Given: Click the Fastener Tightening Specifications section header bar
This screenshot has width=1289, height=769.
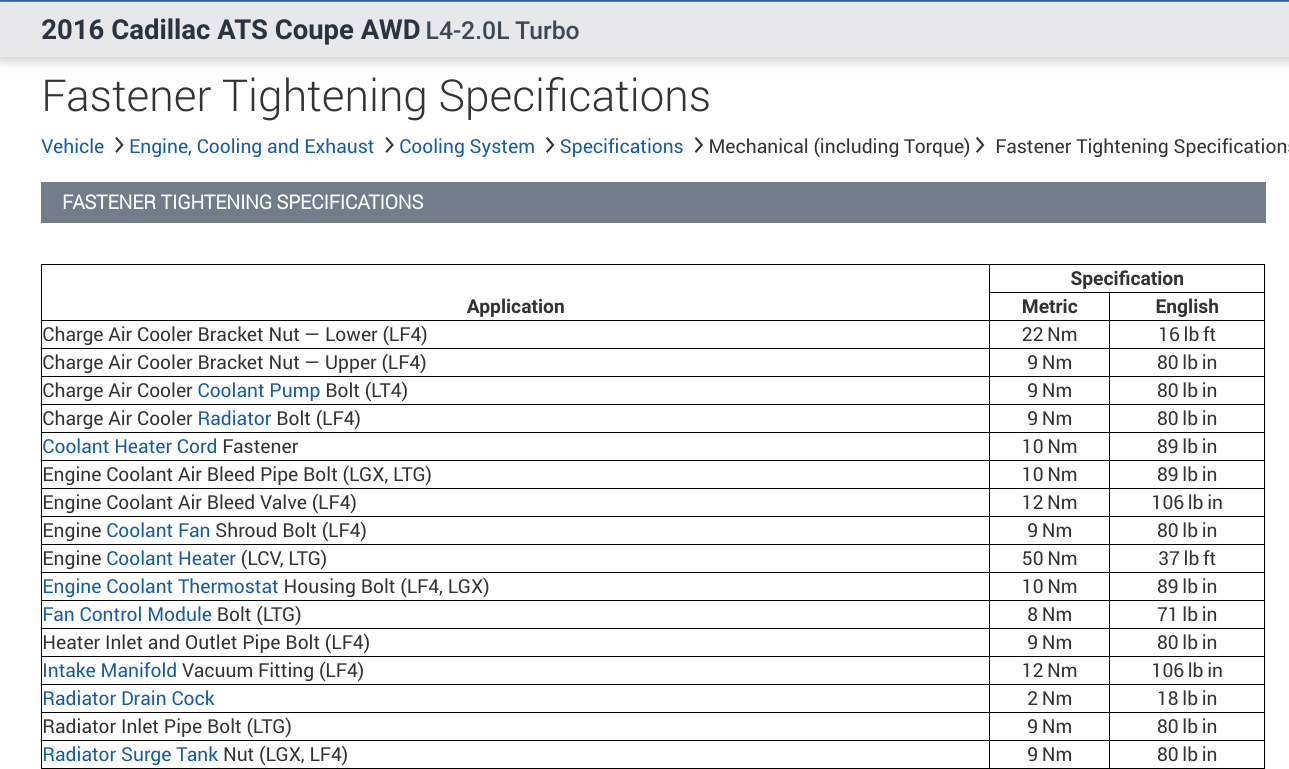Looking at the screenshot, I should [x=653, y=202].
